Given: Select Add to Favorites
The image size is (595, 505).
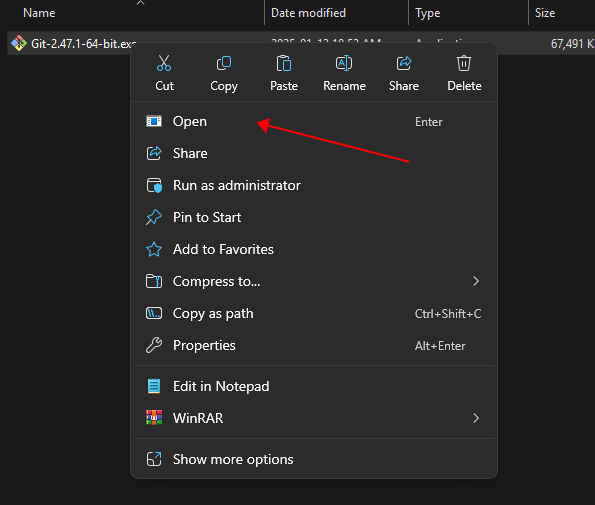Looking at the screenshot, I should coord(314,249).
